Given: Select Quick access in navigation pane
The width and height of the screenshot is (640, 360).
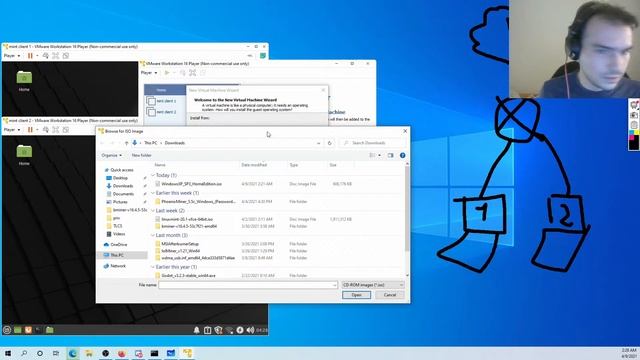Looking at the screenshot, I should tap(122, 170).
